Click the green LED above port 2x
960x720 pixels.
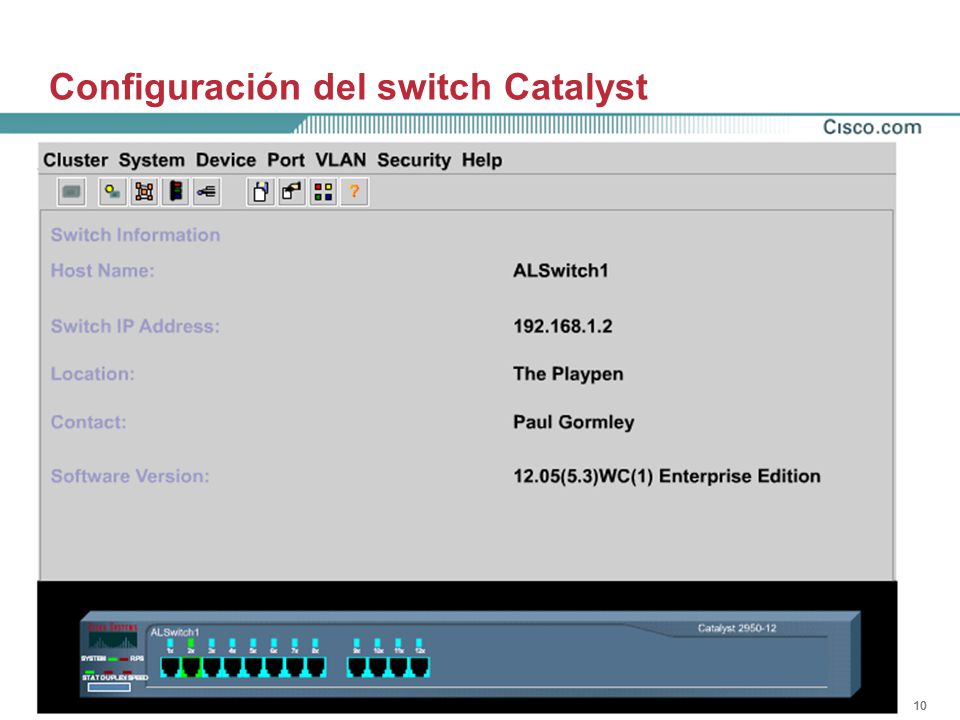coord(191,643)
